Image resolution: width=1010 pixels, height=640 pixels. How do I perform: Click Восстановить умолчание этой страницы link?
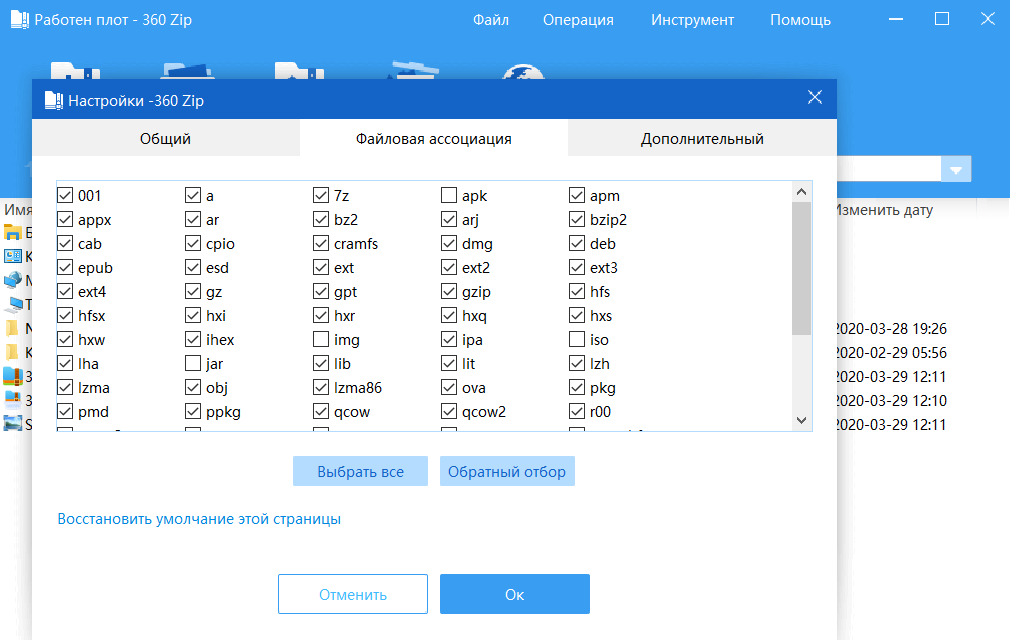[x=199, y=519]
